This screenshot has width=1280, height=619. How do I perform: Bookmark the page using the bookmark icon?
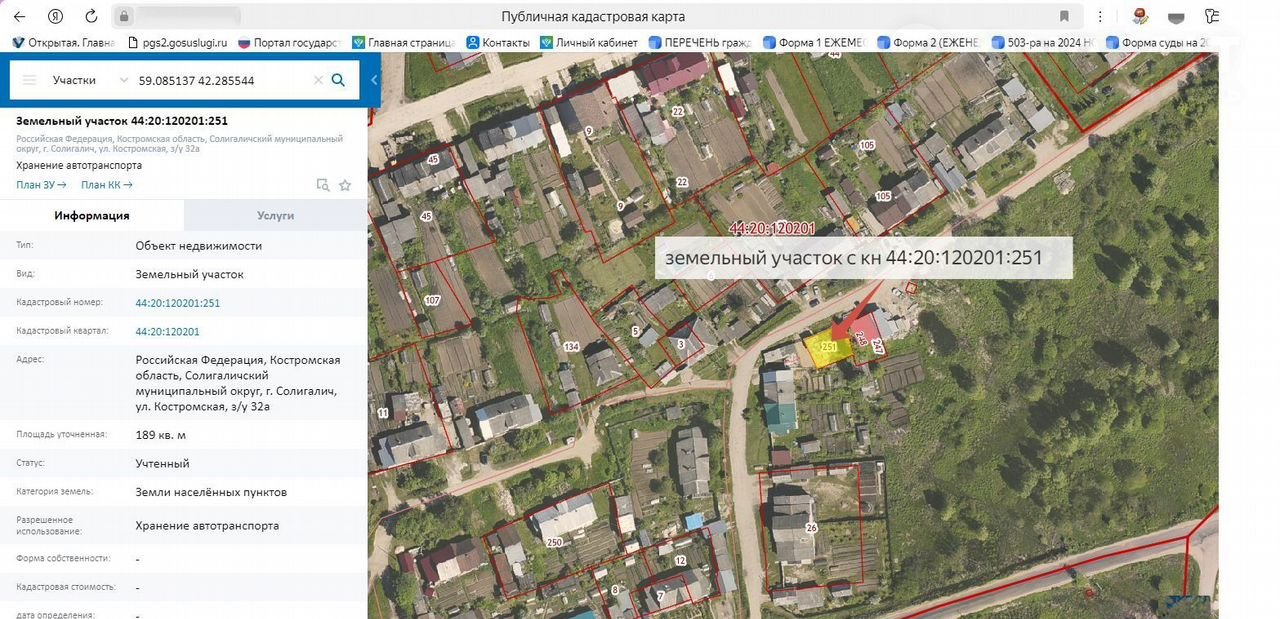tap(1064, 16)
